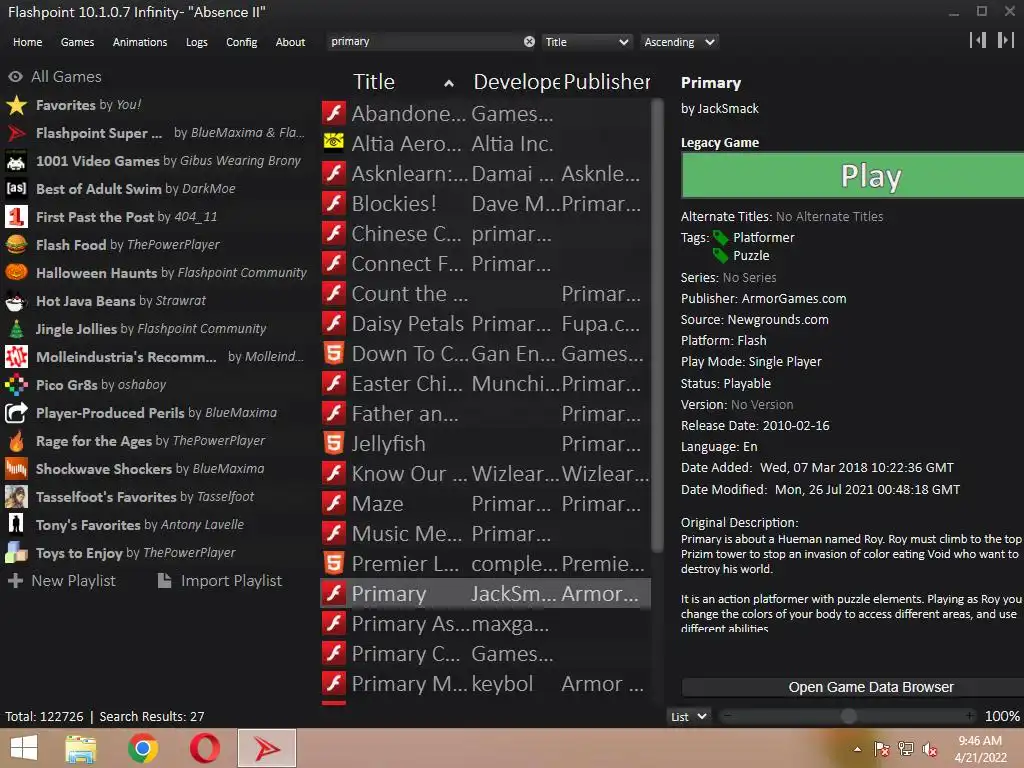The height and width of the screenshot is (768, 1024).
Task: Open Rage for the Ages flame icon
Action: tap(16, 441)
